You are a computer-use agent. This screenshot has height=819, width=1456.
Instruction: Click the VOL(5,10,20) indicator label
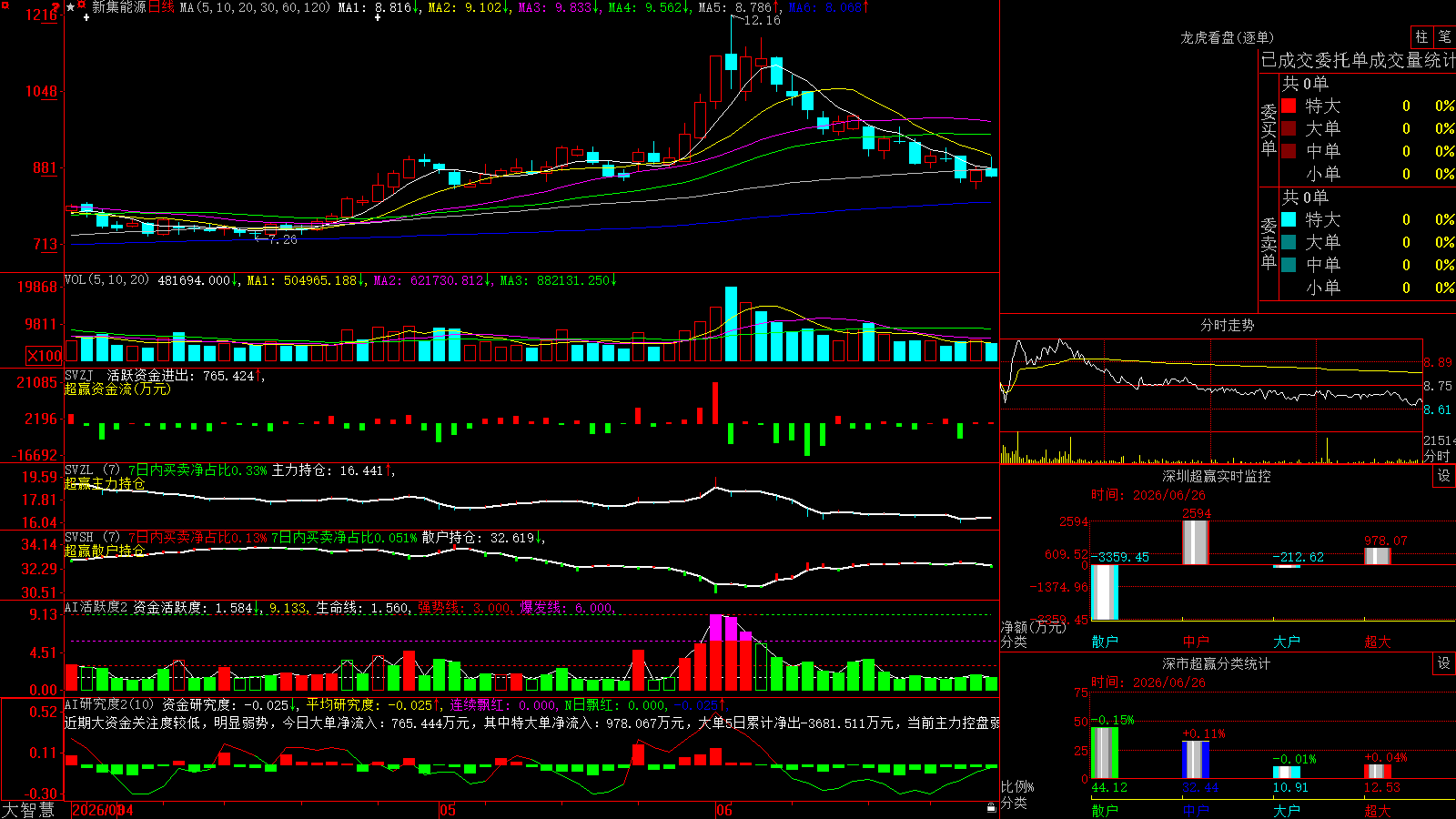(107, 280)
